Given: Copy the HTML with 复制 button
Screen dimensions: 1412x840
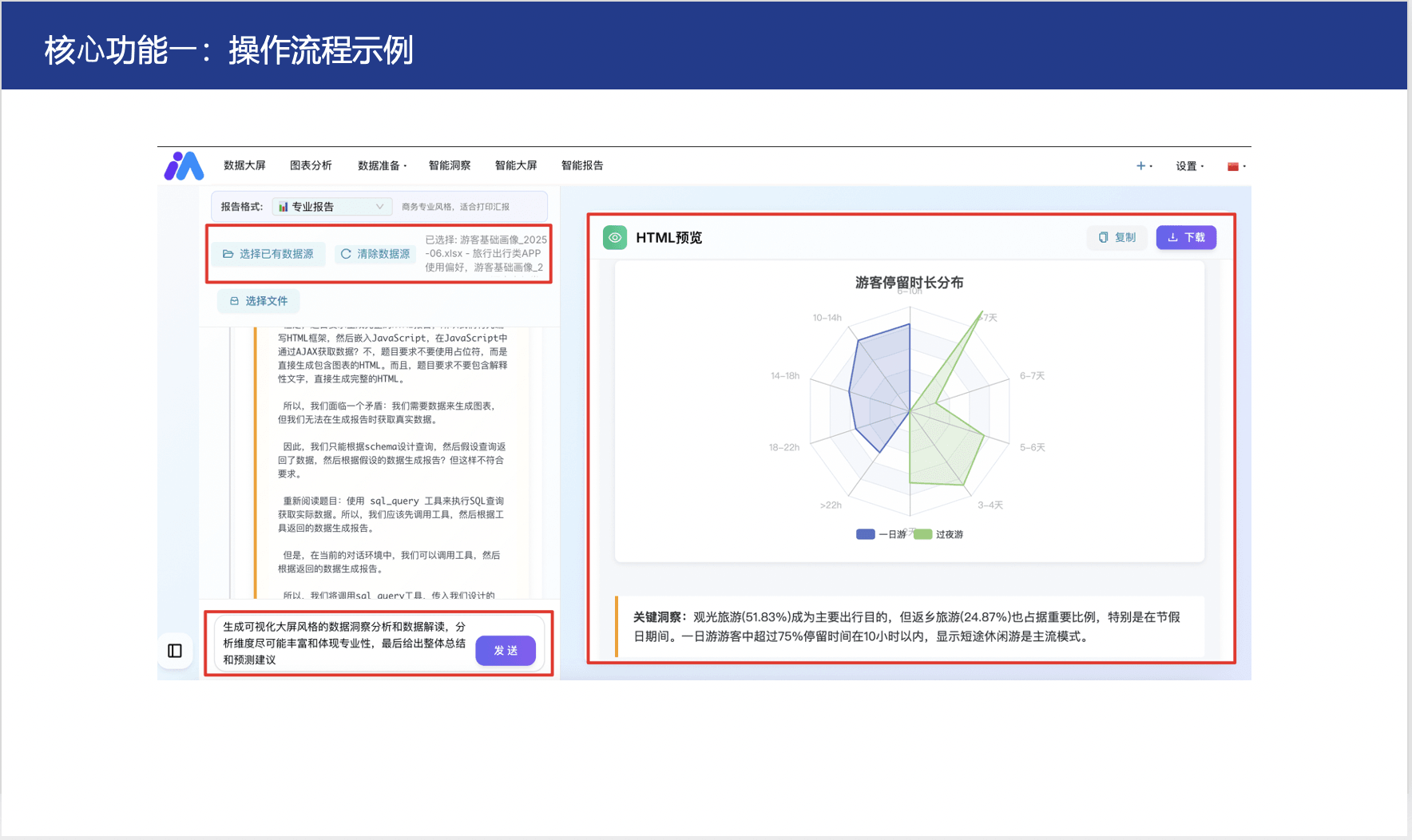Looking at the screenshot, I should click(1117, 238).
